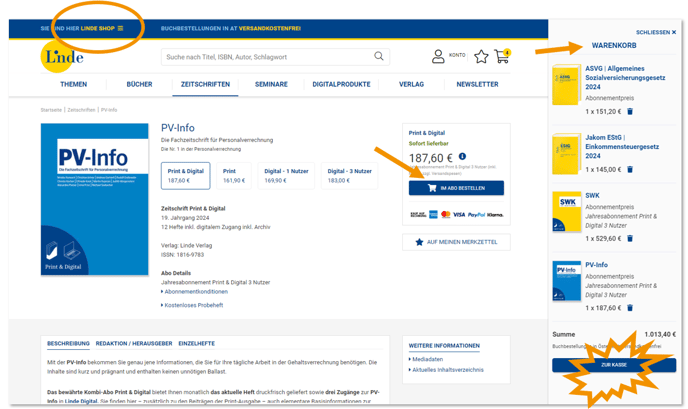The width and height of the screenshot is (688, 409).
Task: Select the Print 161,90 € option
Action: pyautogui.click(x=234, y=176)
